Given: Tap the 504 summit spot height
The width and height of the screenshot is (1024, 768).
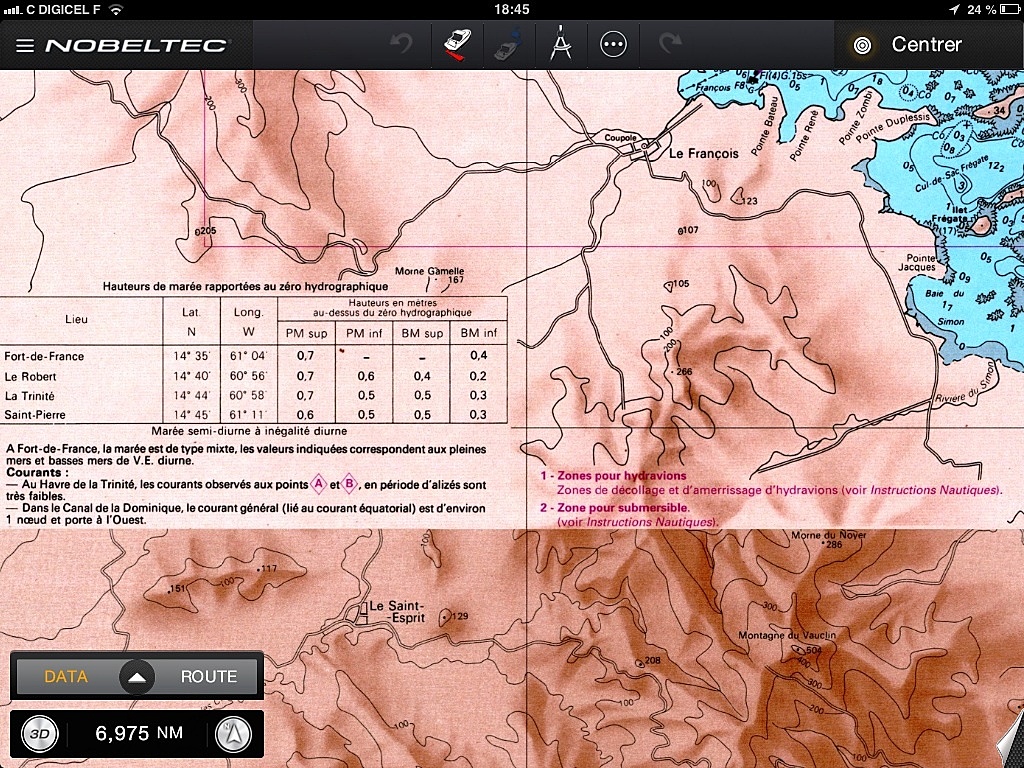Looking at the screenshot, I should coord(813,650).
